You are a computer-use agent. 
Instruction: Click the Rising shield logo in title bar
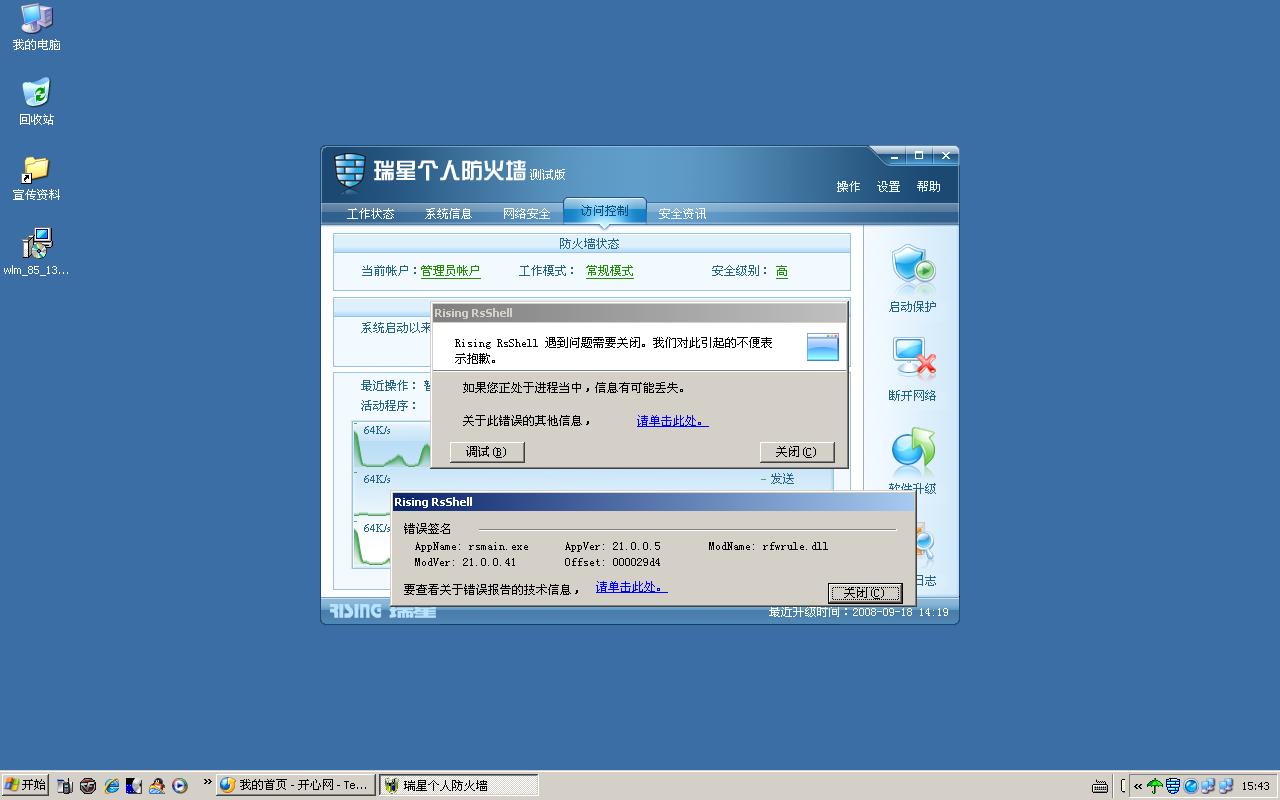click(x=349, y=170)
